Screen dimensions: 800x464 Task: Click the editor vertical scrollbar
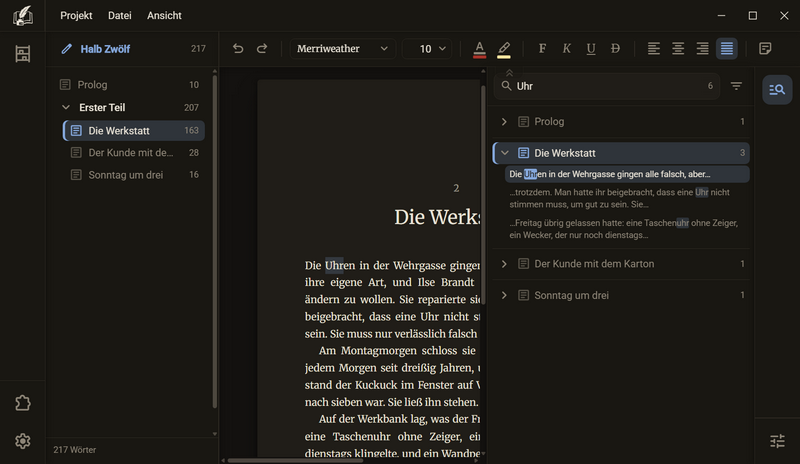(x=483, y=195)
